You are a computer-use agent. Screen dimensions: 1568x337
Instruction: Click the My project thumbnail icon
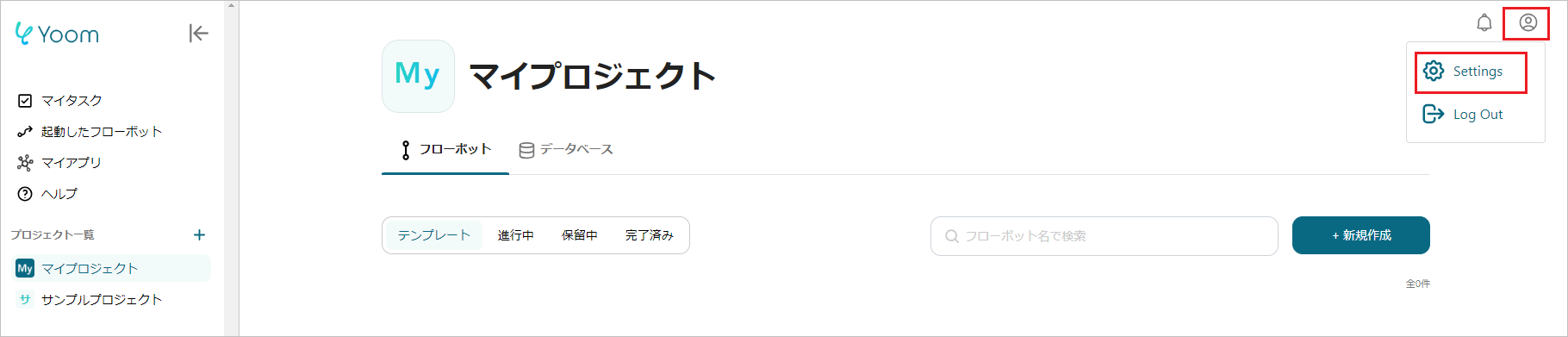click(x=418, y=76)
